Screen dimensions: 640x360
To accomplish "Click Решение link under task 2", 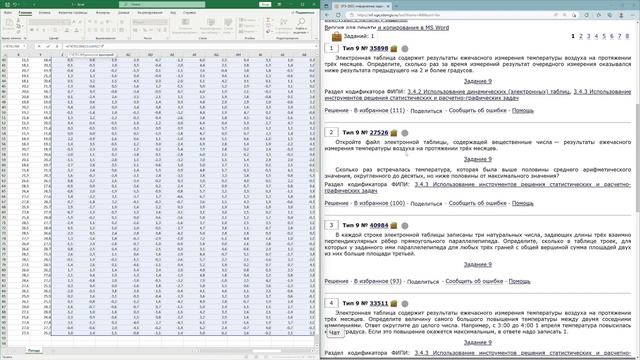I will click(336, 203).
